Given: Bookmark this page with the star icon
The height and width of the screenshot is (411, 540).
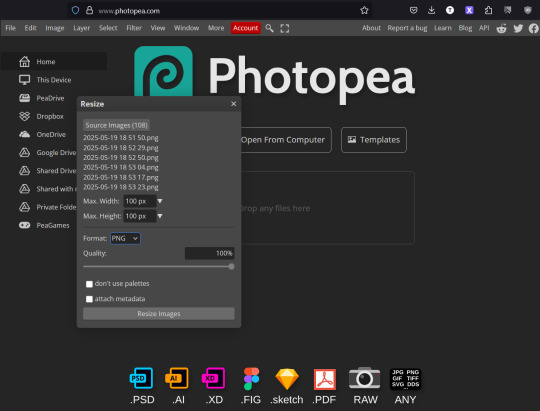Looking at the screenshot, I should 364,11.
